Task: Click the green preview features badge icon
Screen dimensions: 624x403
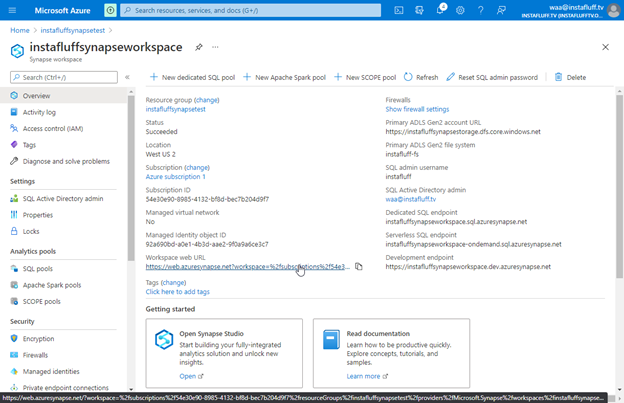Action: tap(110, 10)
